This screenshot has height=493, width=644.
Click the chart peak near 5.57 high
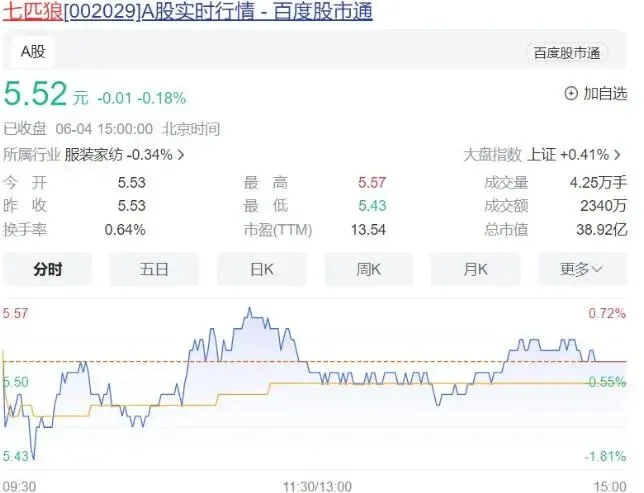coord(249,308)
